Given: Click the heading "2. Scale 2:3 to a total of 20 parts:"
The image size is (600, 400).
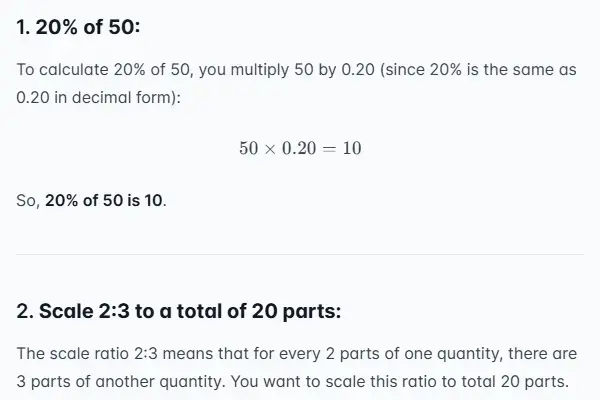Looking at the screenshot, I should click(180, 310).
